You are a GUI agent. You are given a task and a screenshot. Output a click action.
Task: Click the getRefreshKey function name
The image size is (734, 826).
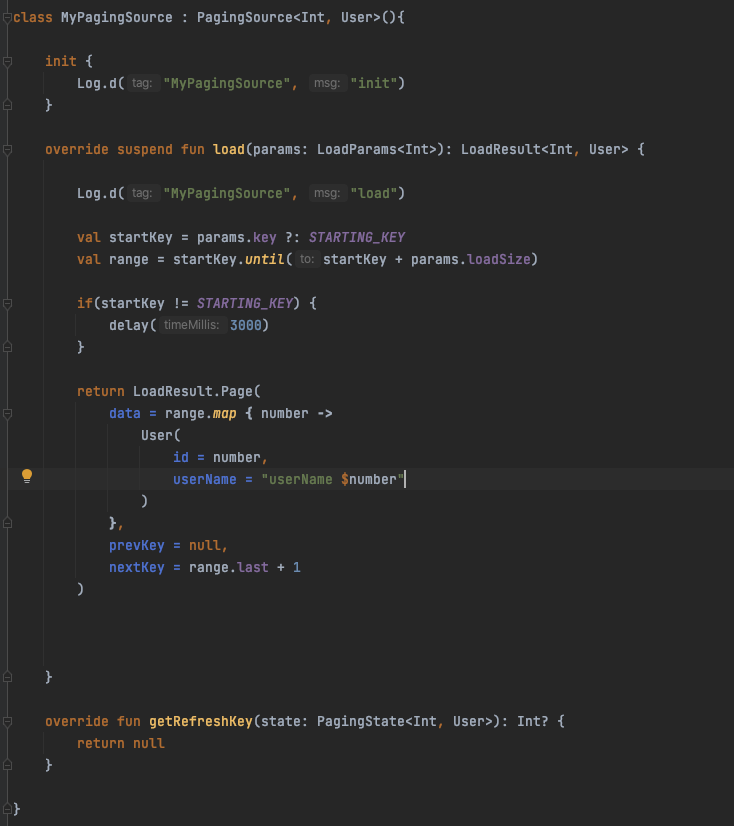click(x=201, y=721)
